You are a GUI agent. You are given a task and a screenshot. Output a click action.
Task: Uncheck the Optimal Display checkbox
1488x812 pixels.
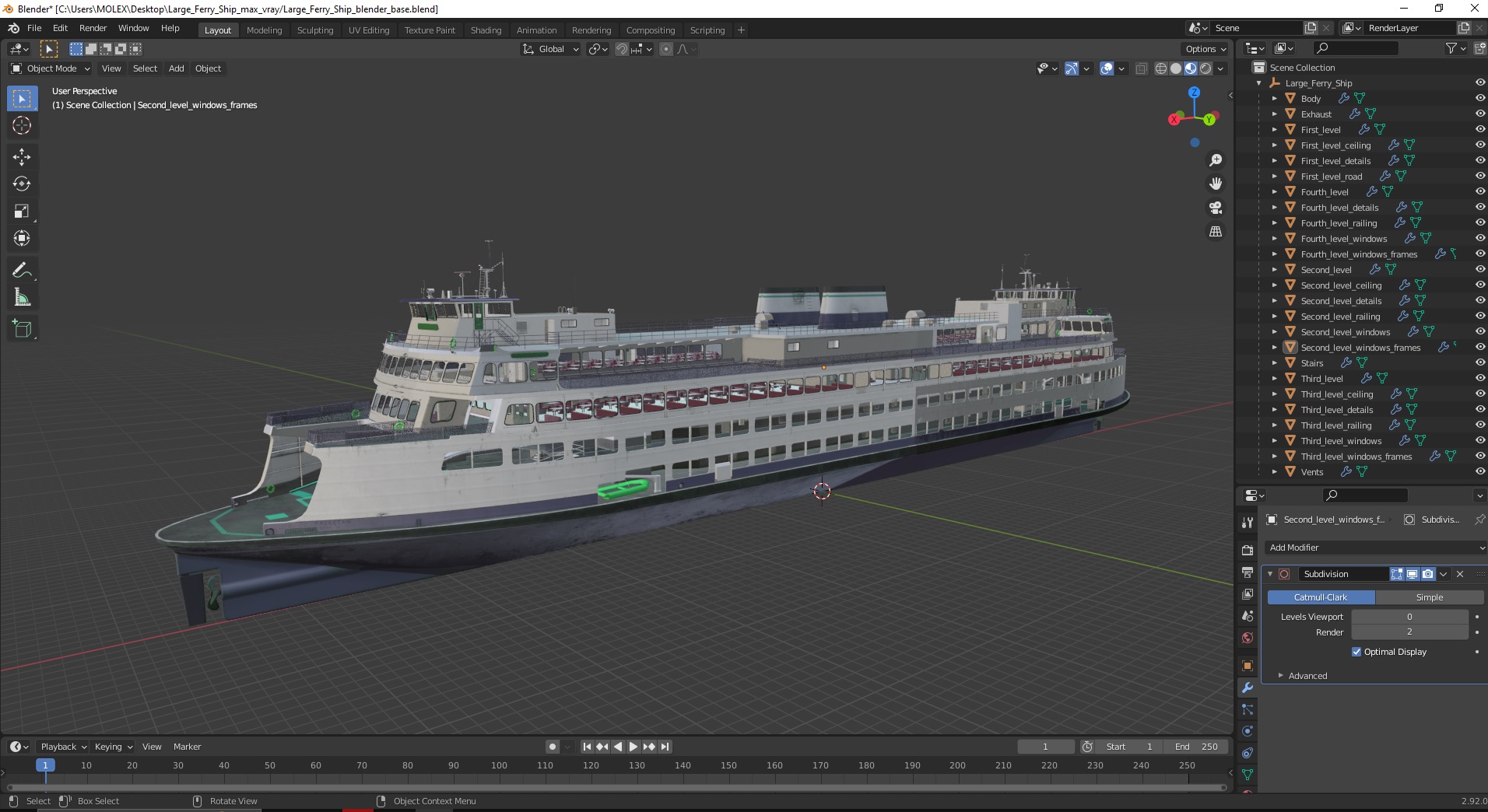pos(1356,652)
